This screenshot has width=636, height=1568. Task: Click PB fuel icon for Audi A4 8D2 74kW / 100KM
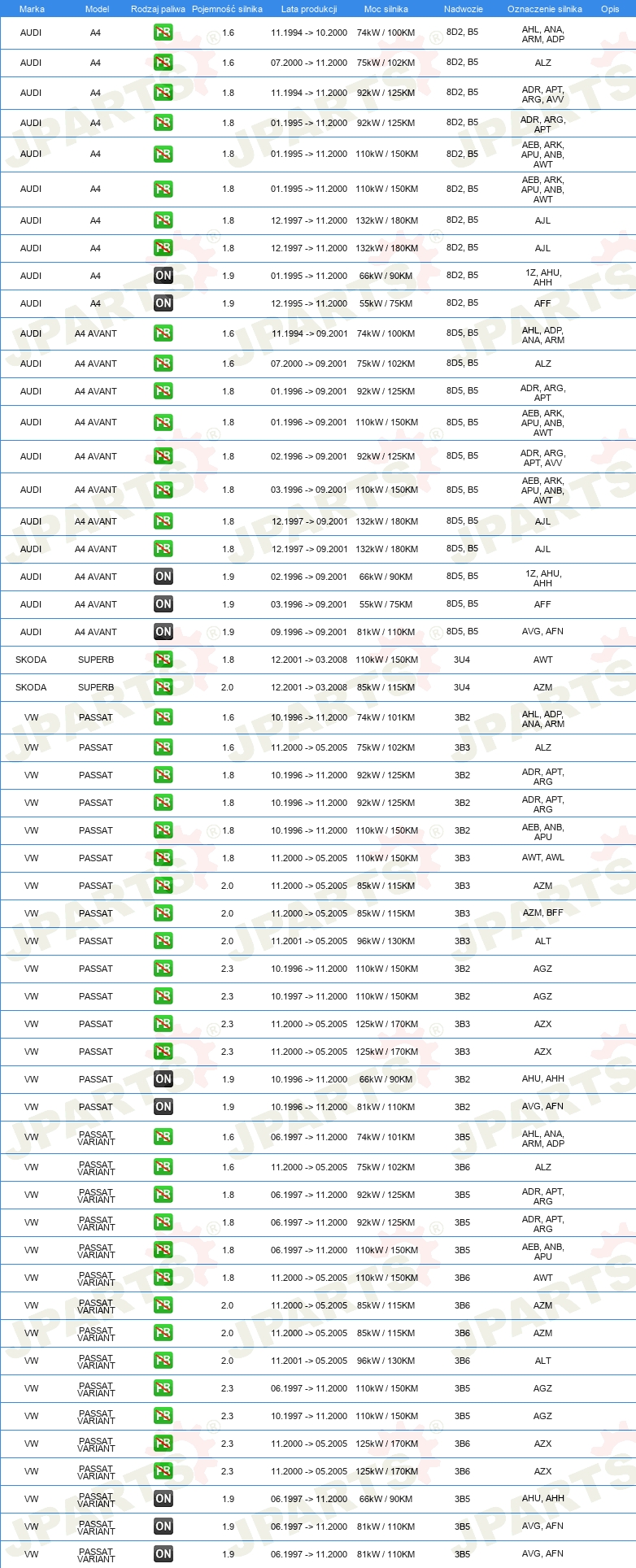click(x=163, y=33)
